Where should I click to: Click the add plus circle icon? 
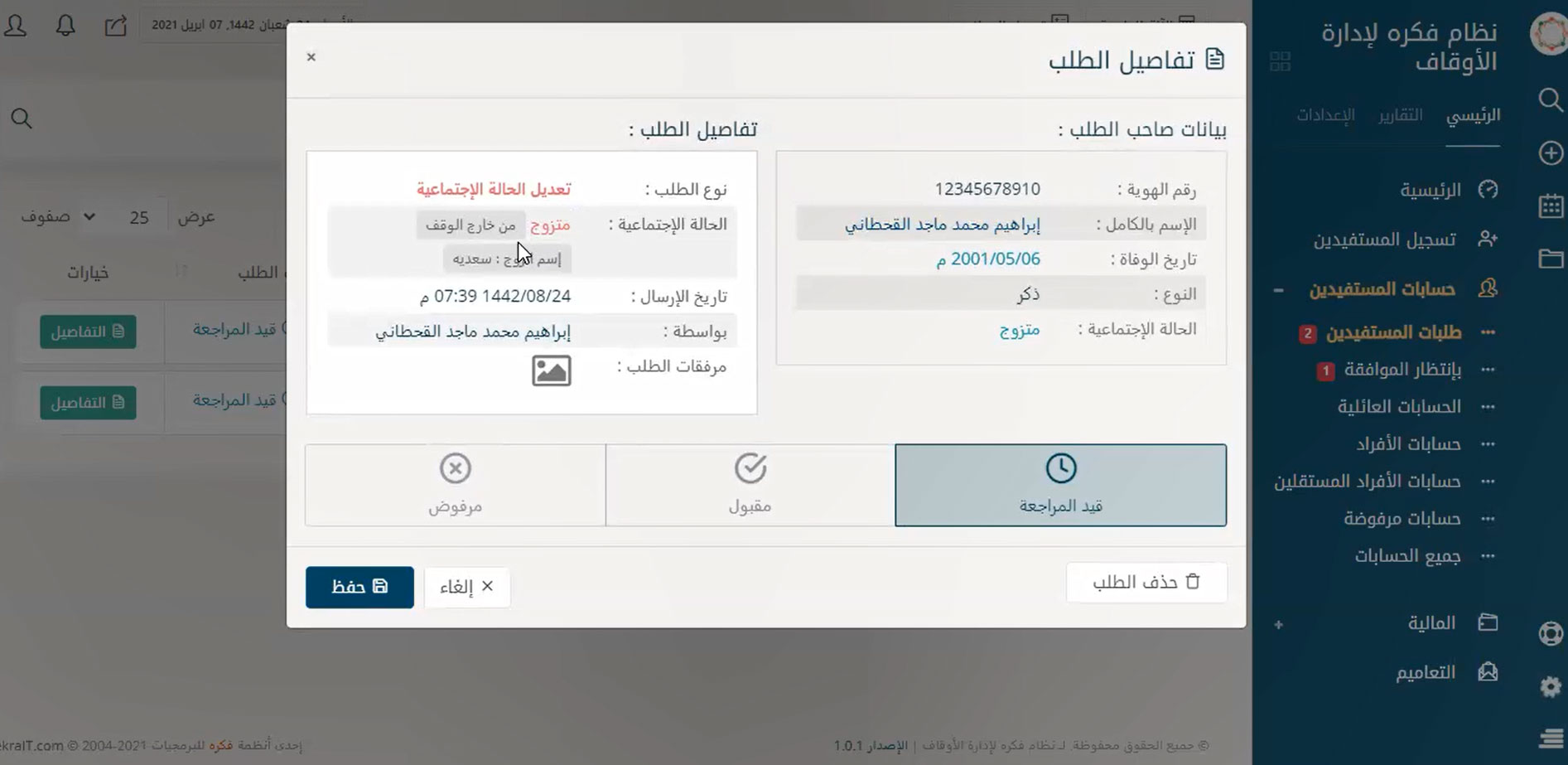1550,153
